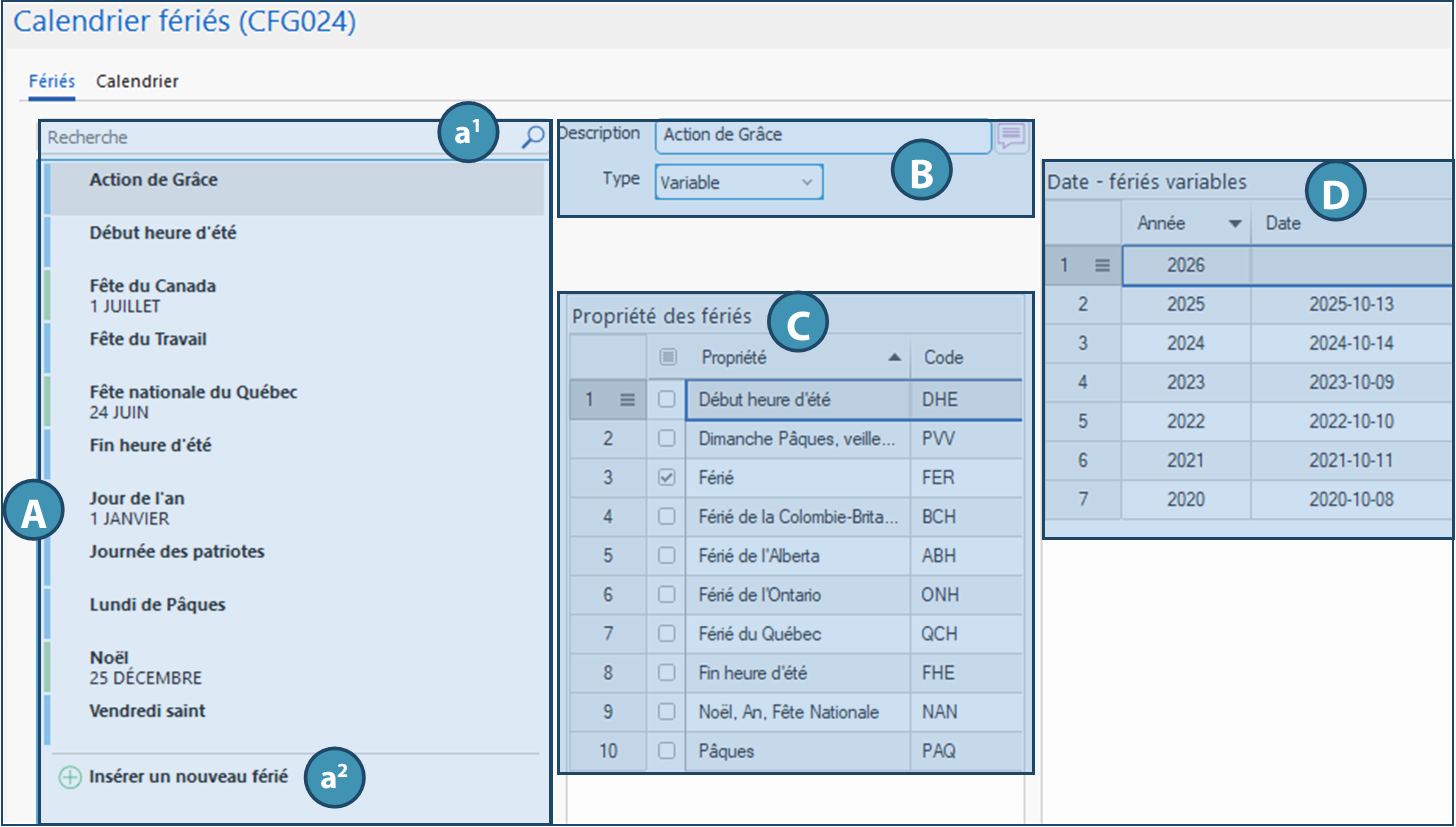Select Vendredi saint in the holiday list
Viewport: 1456px width, 827px height.
pos(147,711)
